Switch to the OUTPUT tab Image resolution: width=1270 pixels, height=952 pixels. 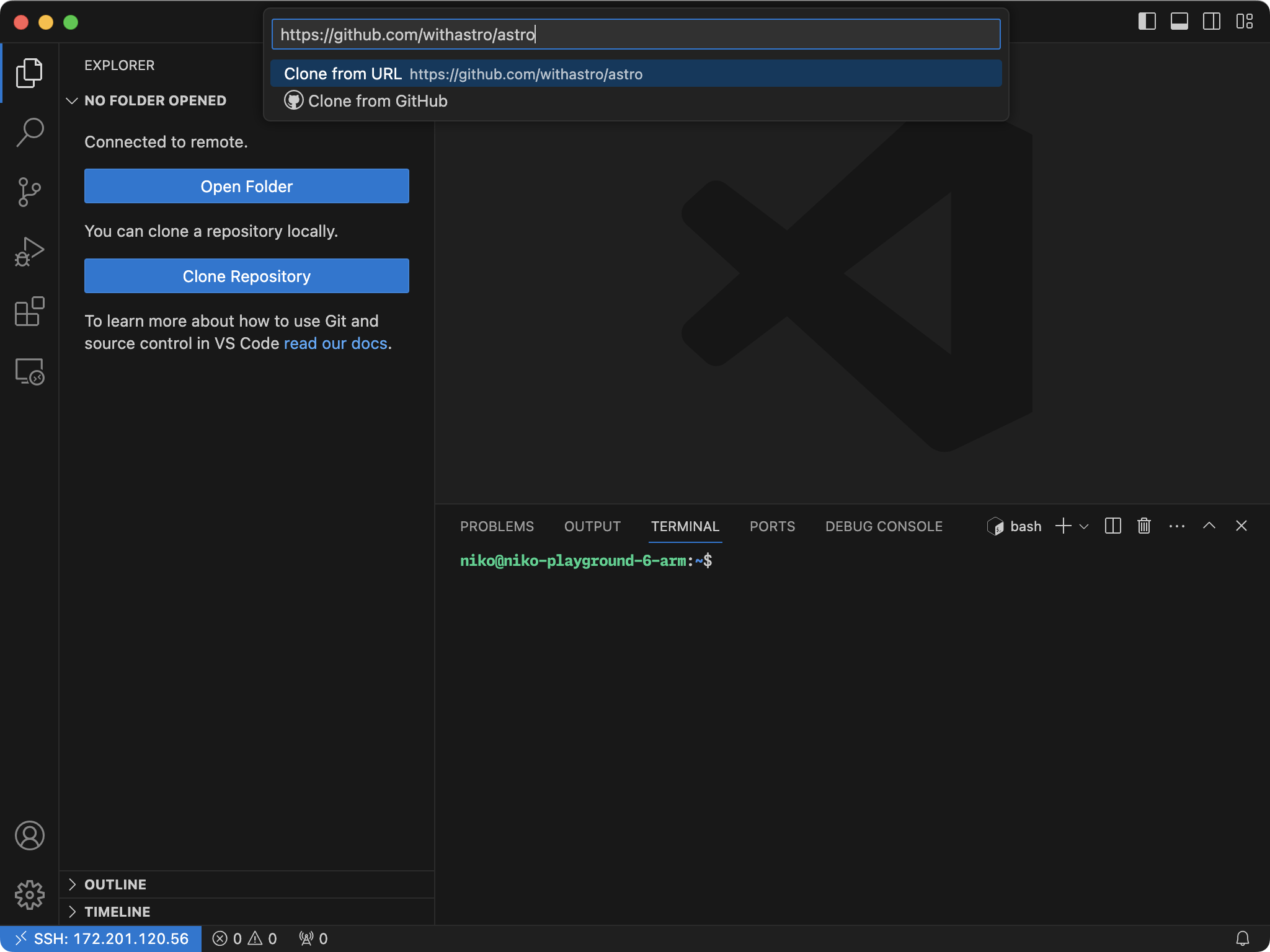pos(591,525)
